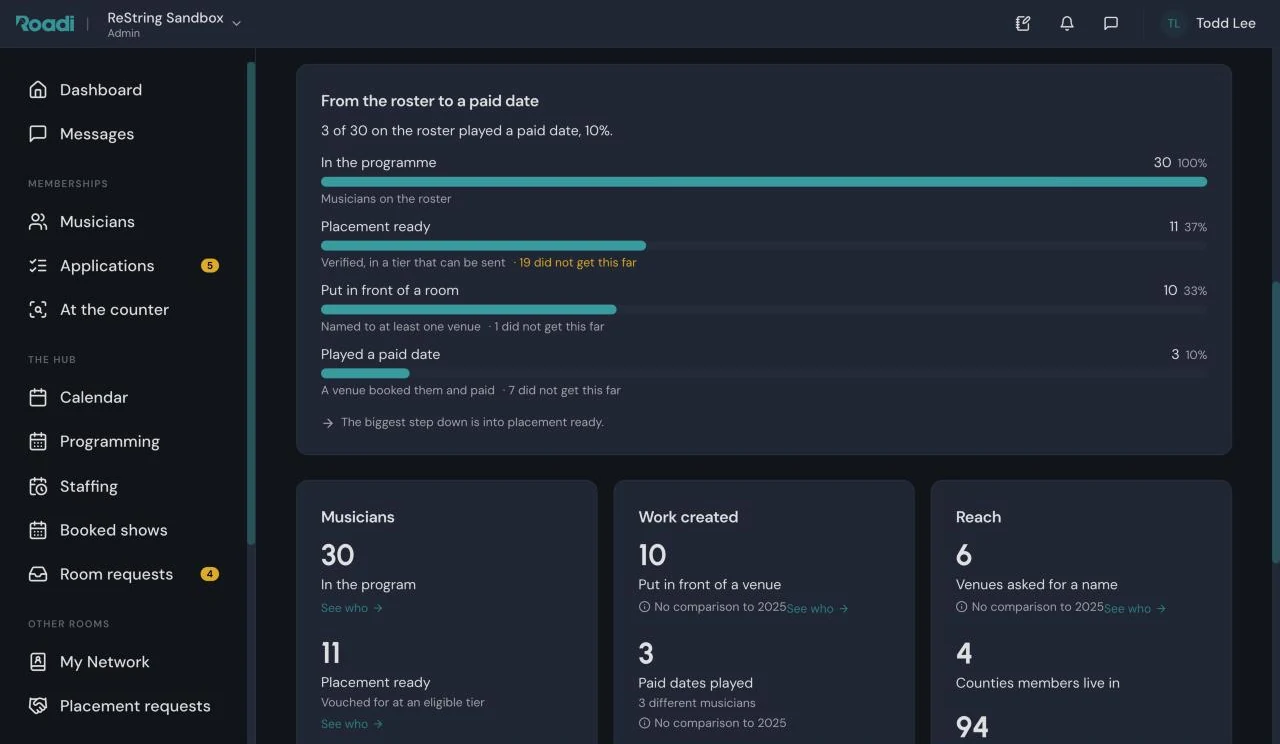The image size is (1280, 744).
Task: Open Room requests
Action: pos(116,575)
